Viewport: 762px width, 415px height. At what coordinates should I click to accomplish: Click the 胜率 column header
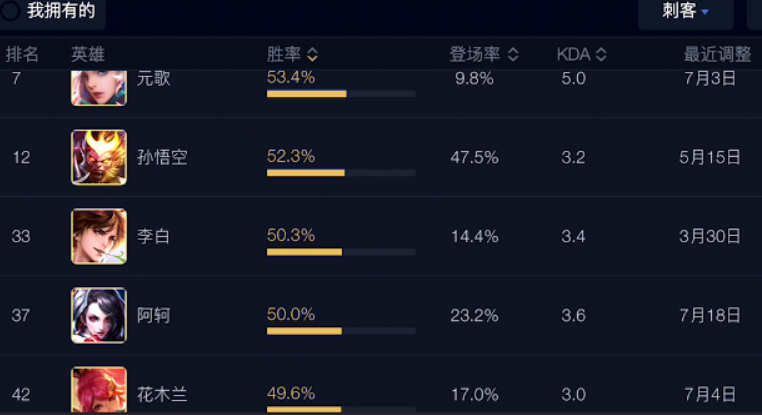(284, 54)
